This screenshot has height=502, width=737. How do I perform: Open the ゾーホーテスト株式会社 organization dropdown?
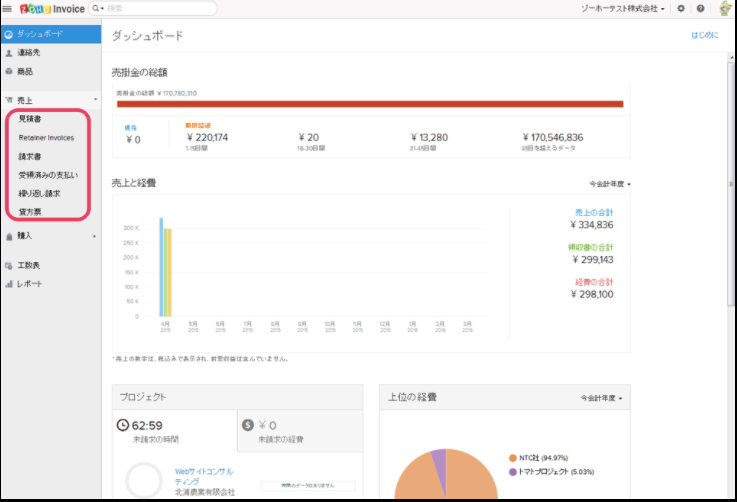click(x=623, y=8)
